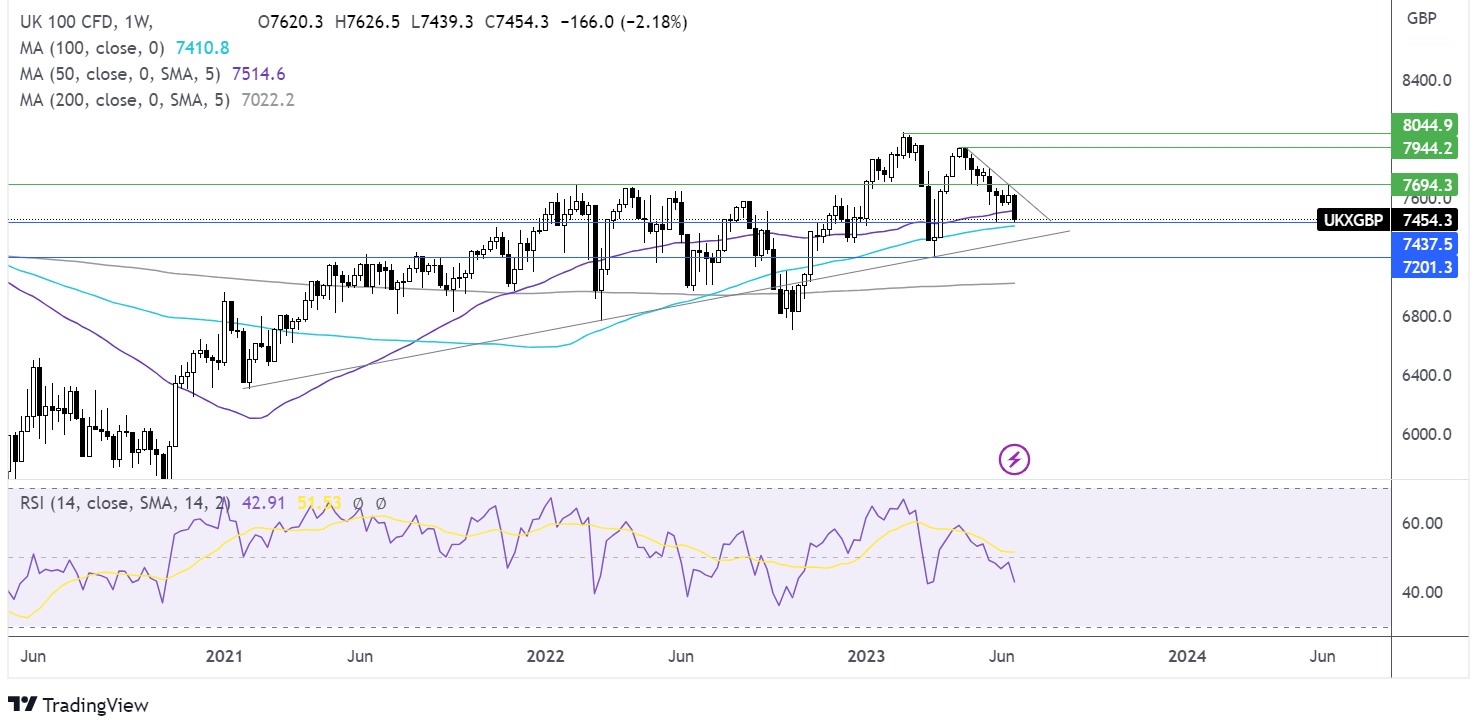Click the blue 7437.5 price label
1484x721 pixels.
click(1423, 242)
